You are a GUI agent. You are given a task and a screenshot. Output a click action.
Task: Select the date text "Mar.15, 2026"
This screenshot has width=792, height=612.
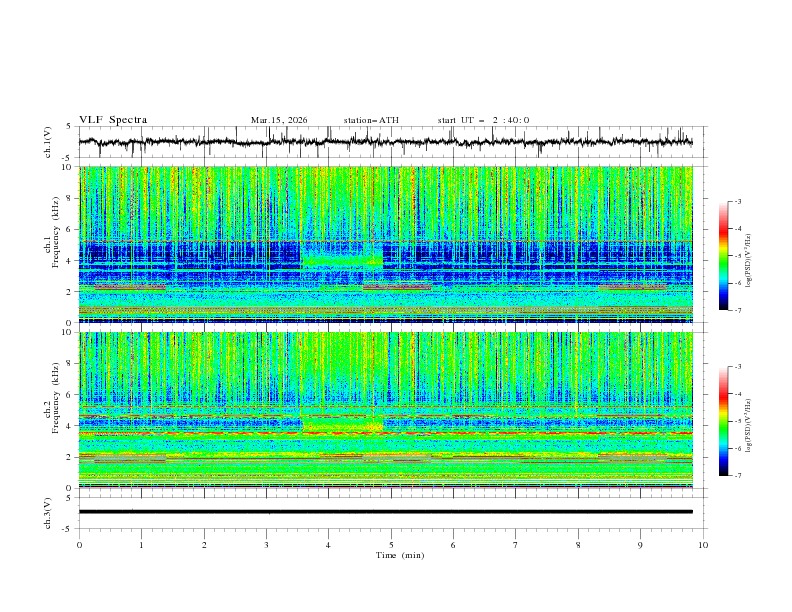click(279, 120)
